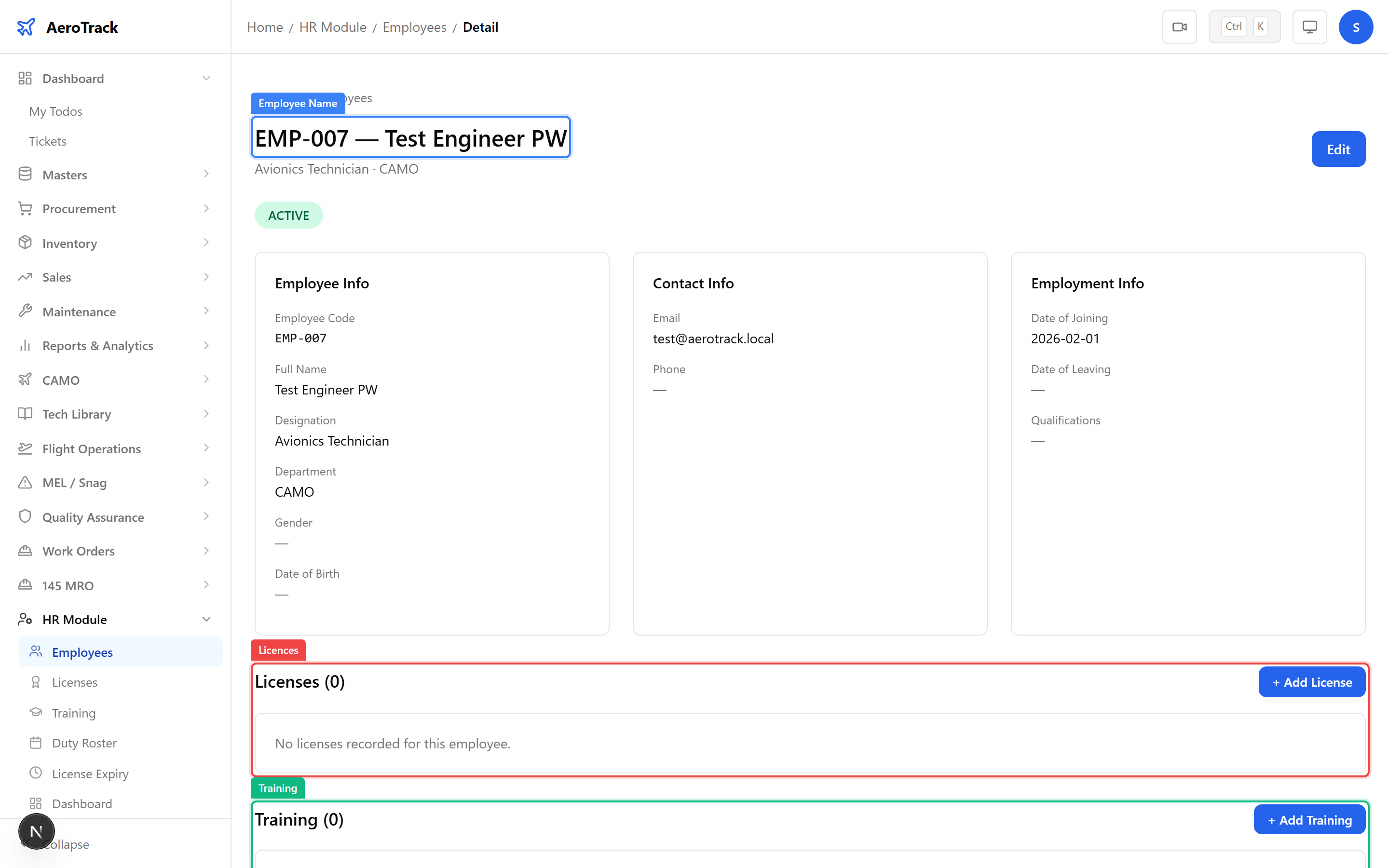Click the screen monitor icon in the header
The image size is (1389, 868).
(x=1309, y=27)
